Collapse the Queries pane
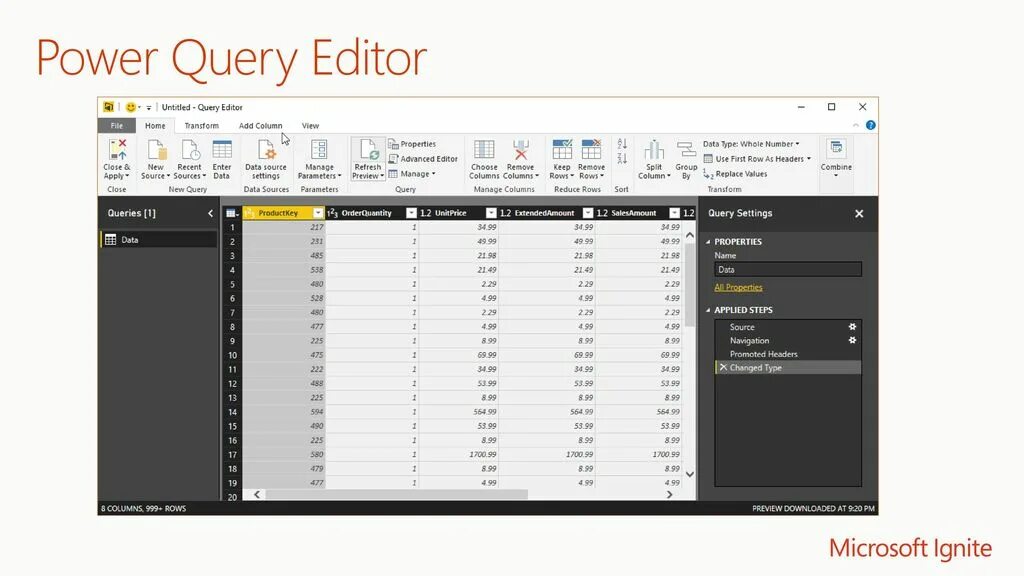The image size is (1024, 576). tap(210, 214)
